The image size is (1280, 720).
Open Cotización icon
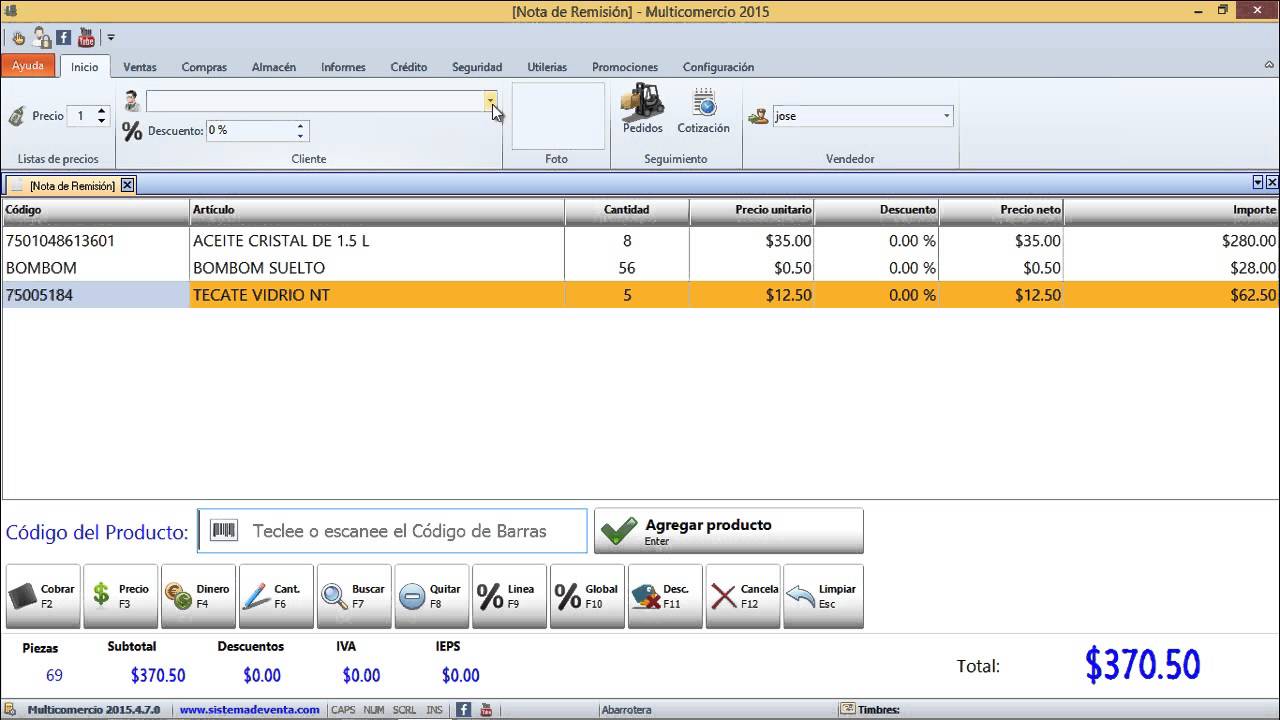click(x=703, y=110)
